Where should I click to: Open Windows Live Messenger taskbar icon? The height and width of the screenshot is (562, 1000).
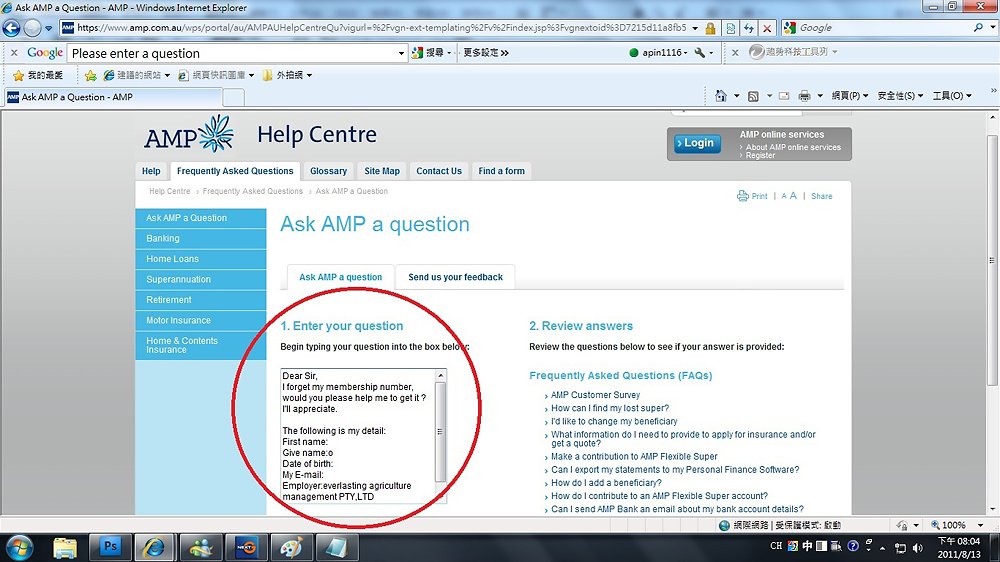(x=202, y=548)
